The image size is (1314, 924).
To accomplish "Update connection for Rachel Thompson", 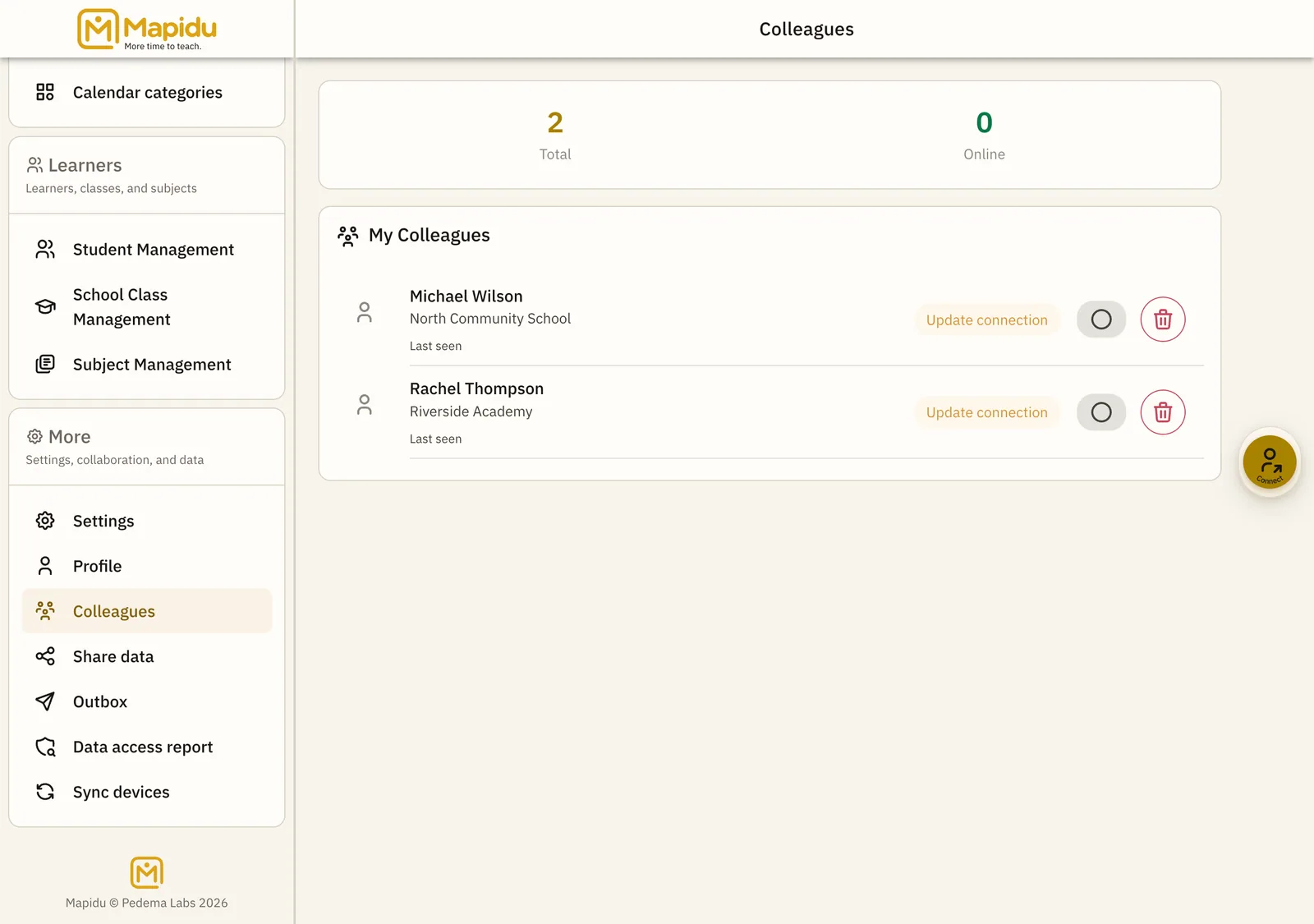I will 987,412.
